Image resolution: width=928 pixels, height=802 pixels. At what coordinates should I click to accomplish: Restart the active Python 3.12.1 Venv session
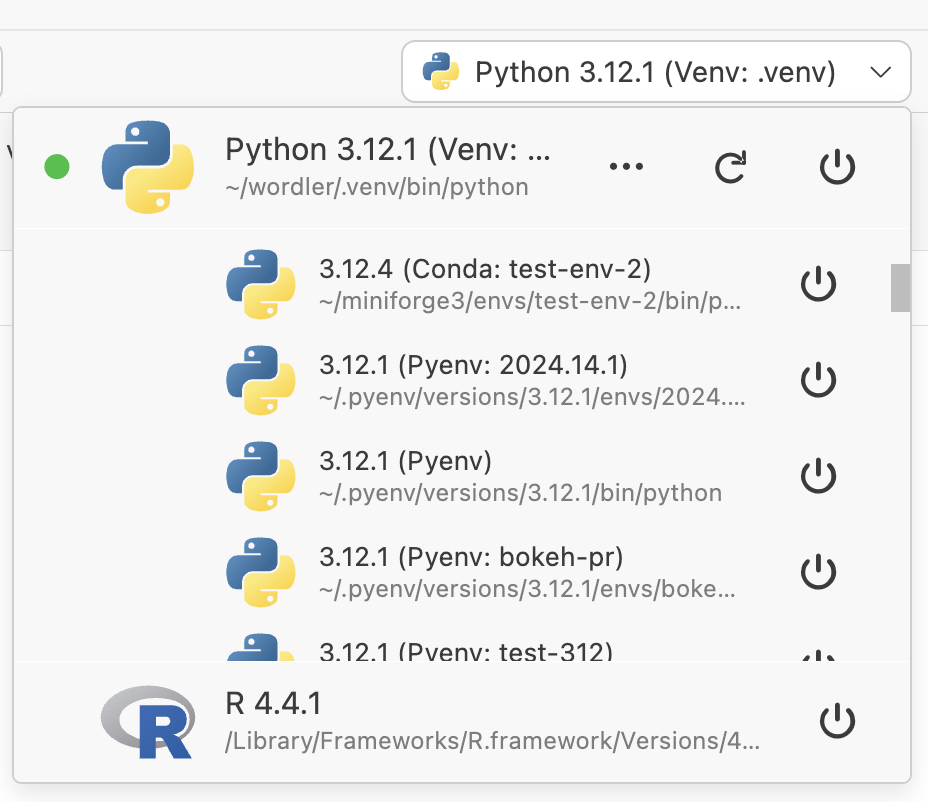pos(730,168)
